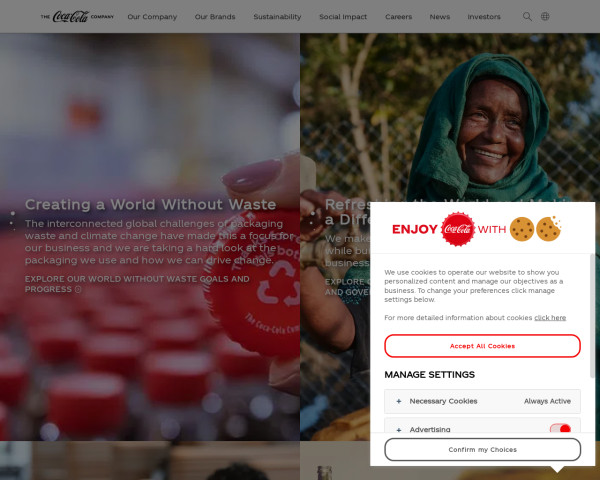
Task: Click the Careers navigation item
Action: 398,17
